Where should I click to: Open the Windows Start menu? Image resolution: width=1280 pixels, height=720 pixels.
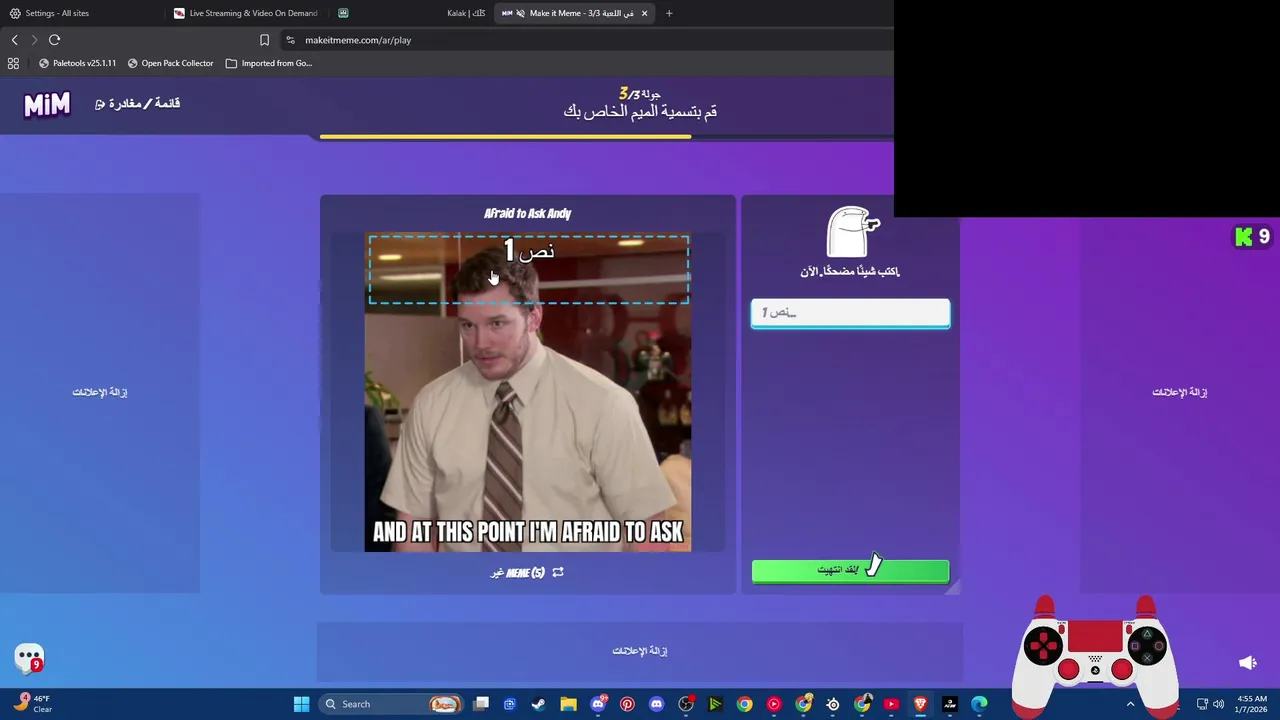pyautogui.click(x=301, y=704)
